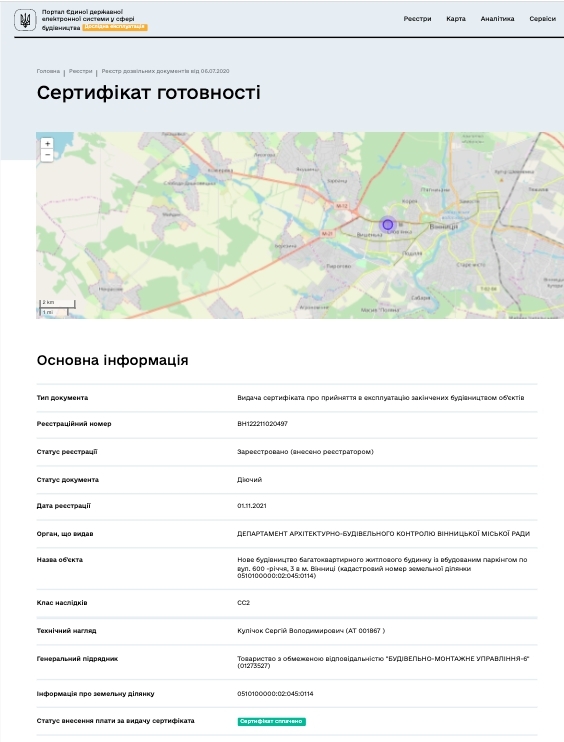
Task: Go to Реєстри breadcrumb link
Action: coord(80,71)
